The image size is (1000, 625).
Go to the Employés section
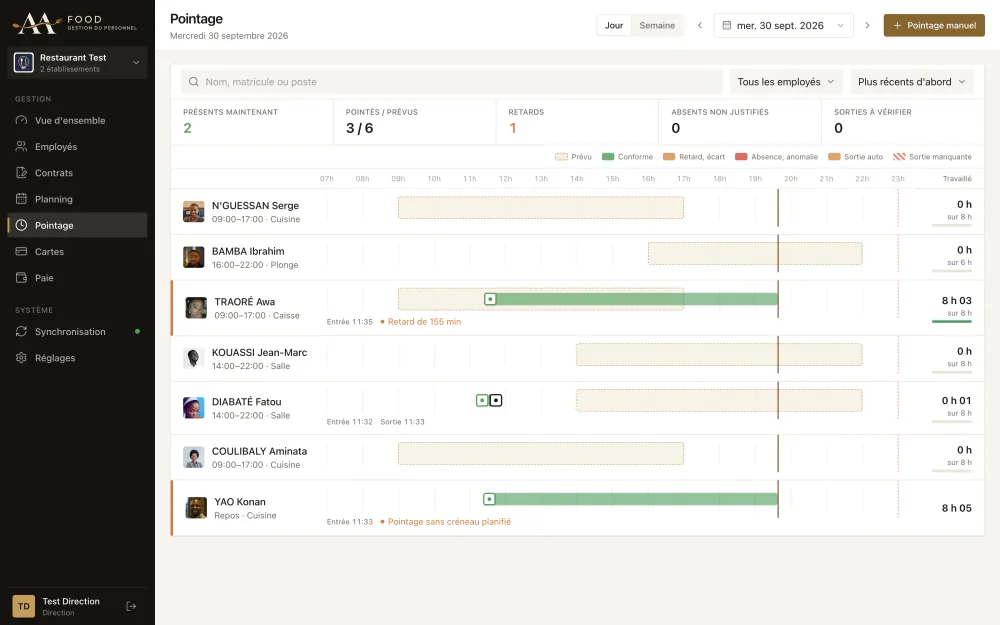(x=77, y=147)
